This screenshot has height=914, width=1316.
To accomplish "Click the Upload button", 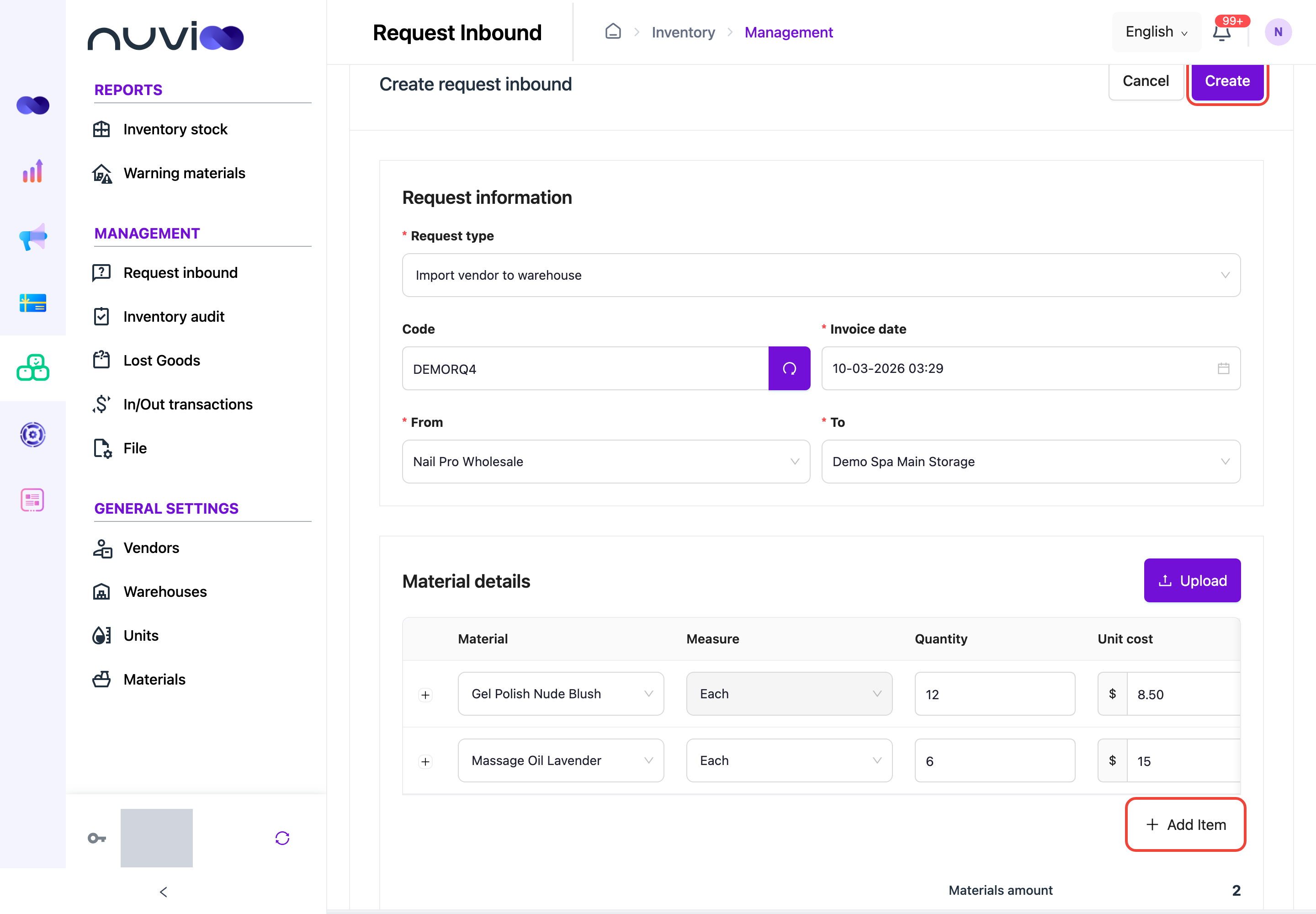I will coord(1192,580).
